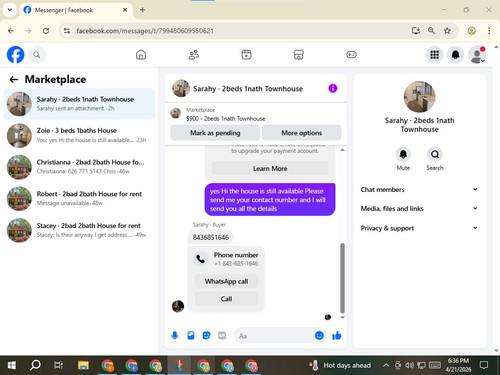Screen dimensions: 500x375
Task: Bookmark this page with star icon
Action: [x=447, y=31]
